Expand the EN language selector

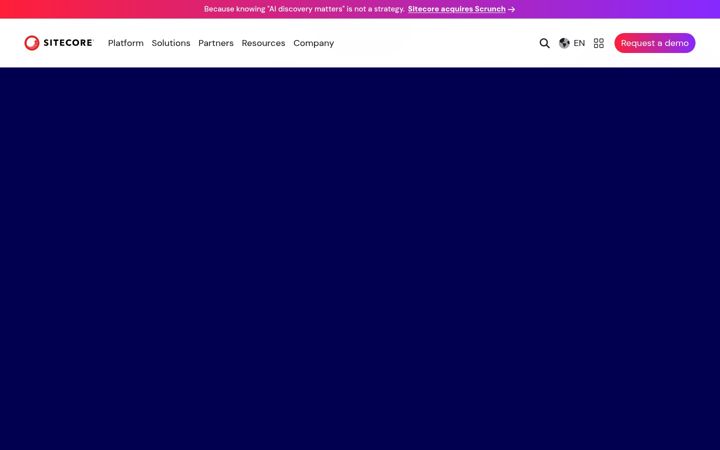click(579, 43)
